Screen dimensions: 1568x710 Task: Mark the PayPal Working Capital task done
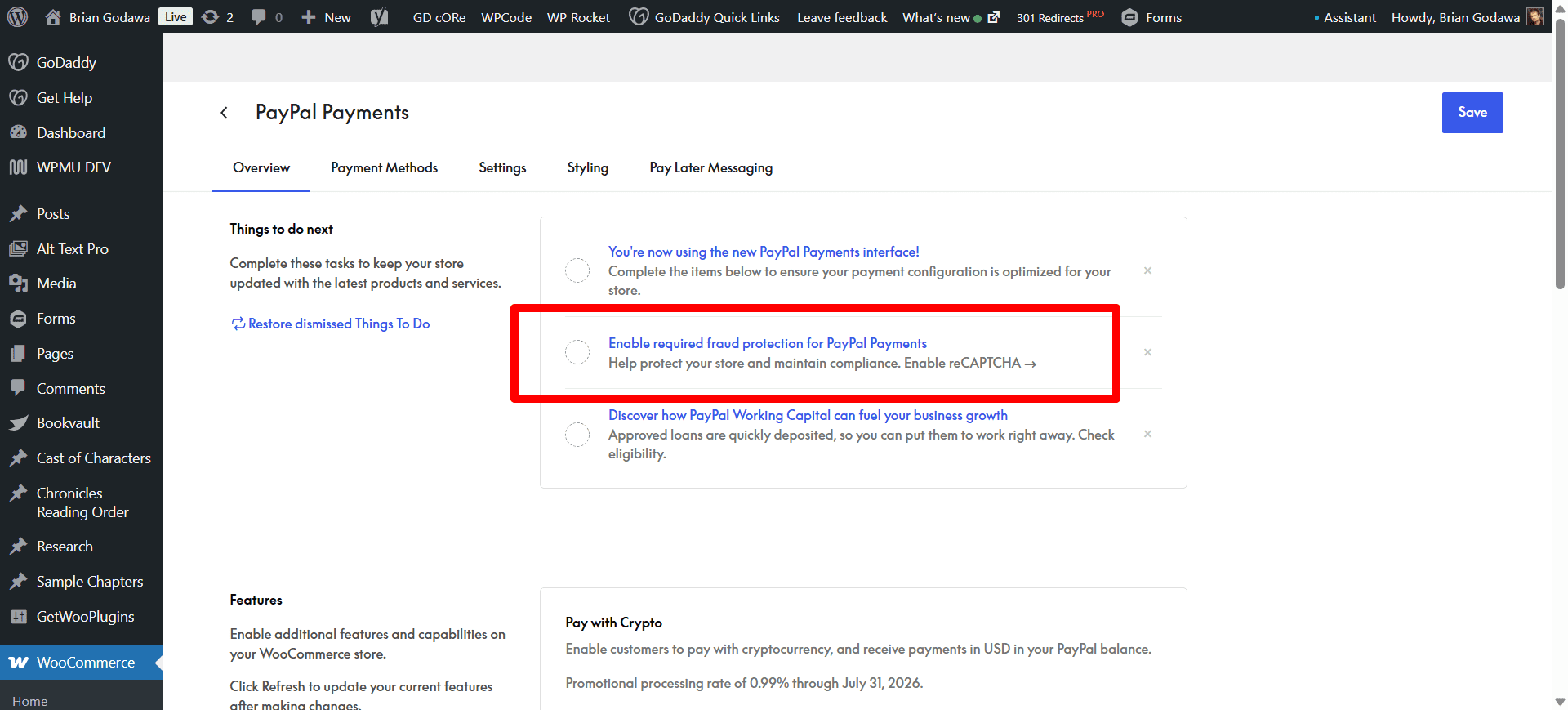click(577, 434)
